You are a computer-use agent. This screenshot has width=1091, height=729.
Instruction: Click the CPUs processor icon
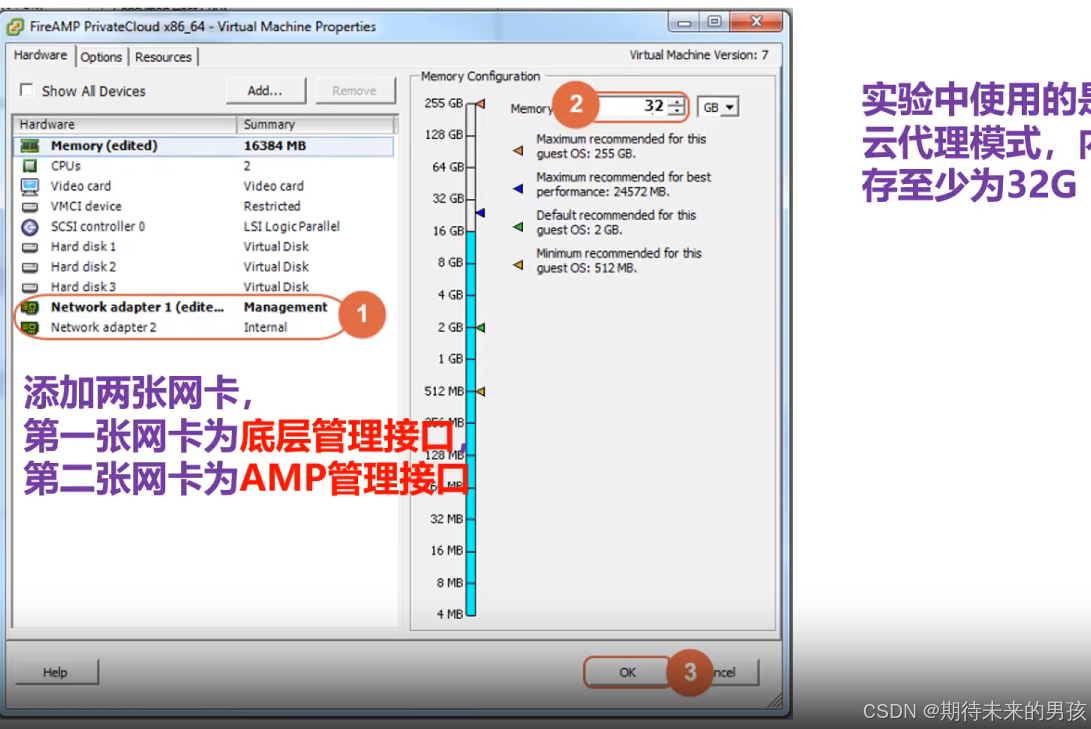(x=30, y=166)
